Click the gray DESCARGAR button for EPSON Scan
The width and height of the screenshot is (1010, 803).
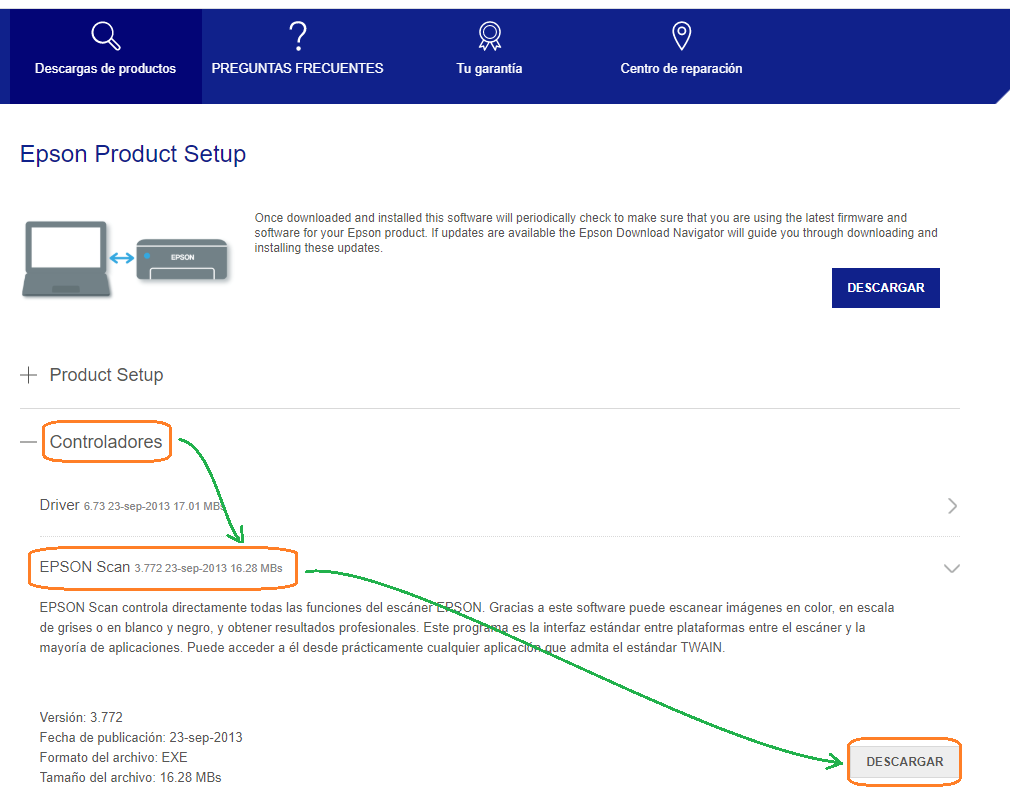904,762
